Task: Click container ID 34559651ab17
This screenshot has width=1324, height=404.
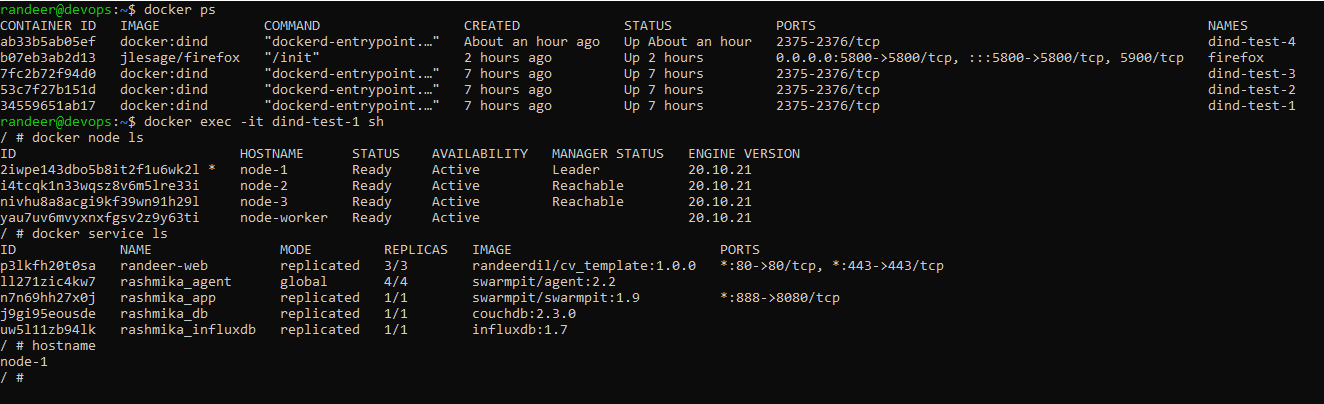Action: [48, 106]
